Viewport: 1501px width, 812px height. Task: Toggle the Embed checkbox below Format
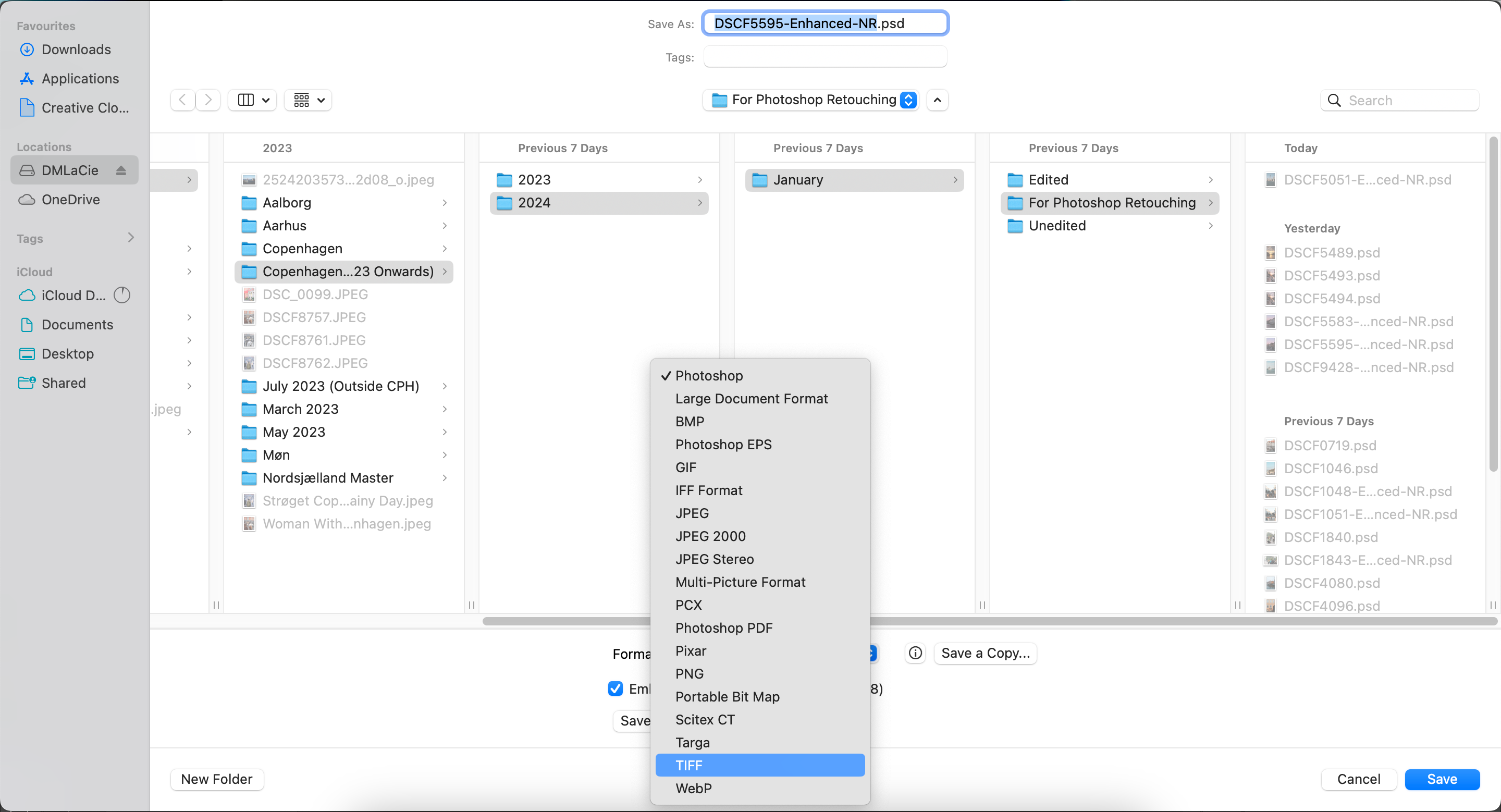616,688
